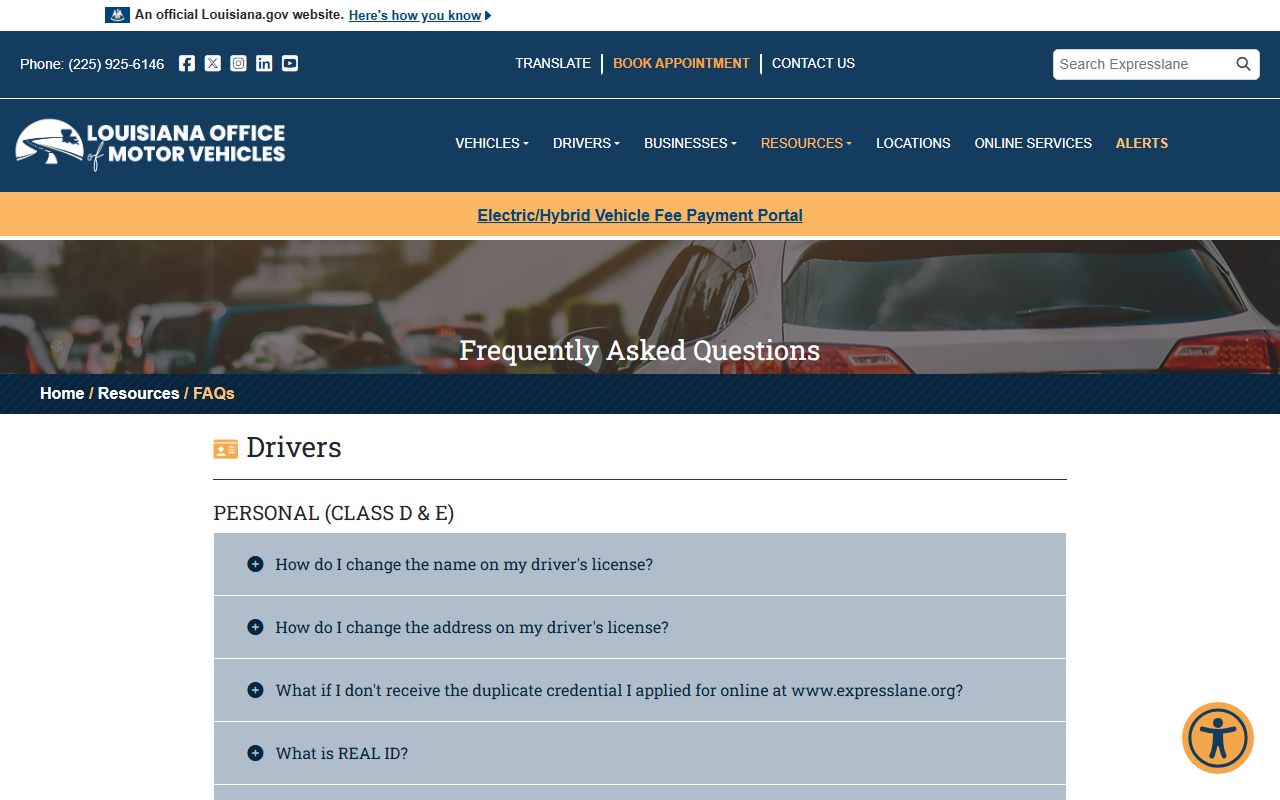Expand the duplicate credential expresslane.org FAQ
This screenshot has height=800, width=1280.
point(640,690)
